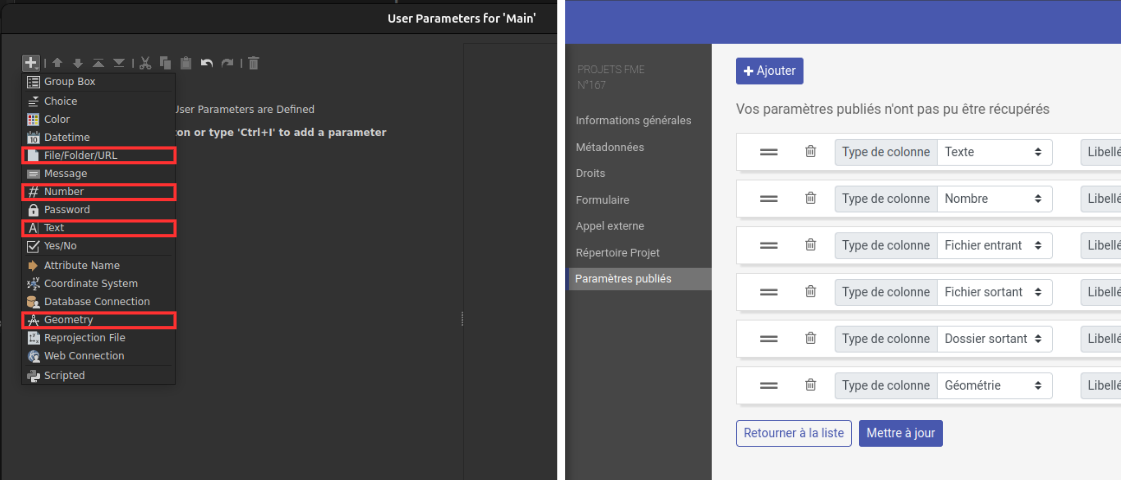
Task: Delete the Géométrie parameter row
Action: click(810, 385)
